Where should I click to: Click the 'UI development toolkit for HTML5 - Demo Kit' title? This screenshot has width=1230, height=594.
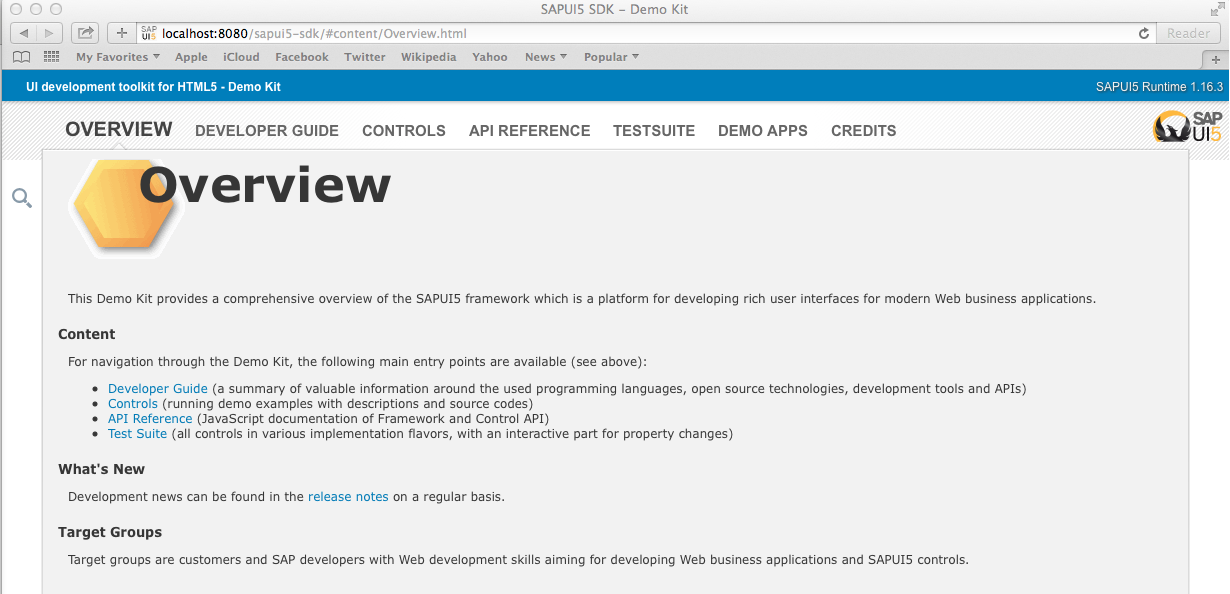(x=154, y=87)
